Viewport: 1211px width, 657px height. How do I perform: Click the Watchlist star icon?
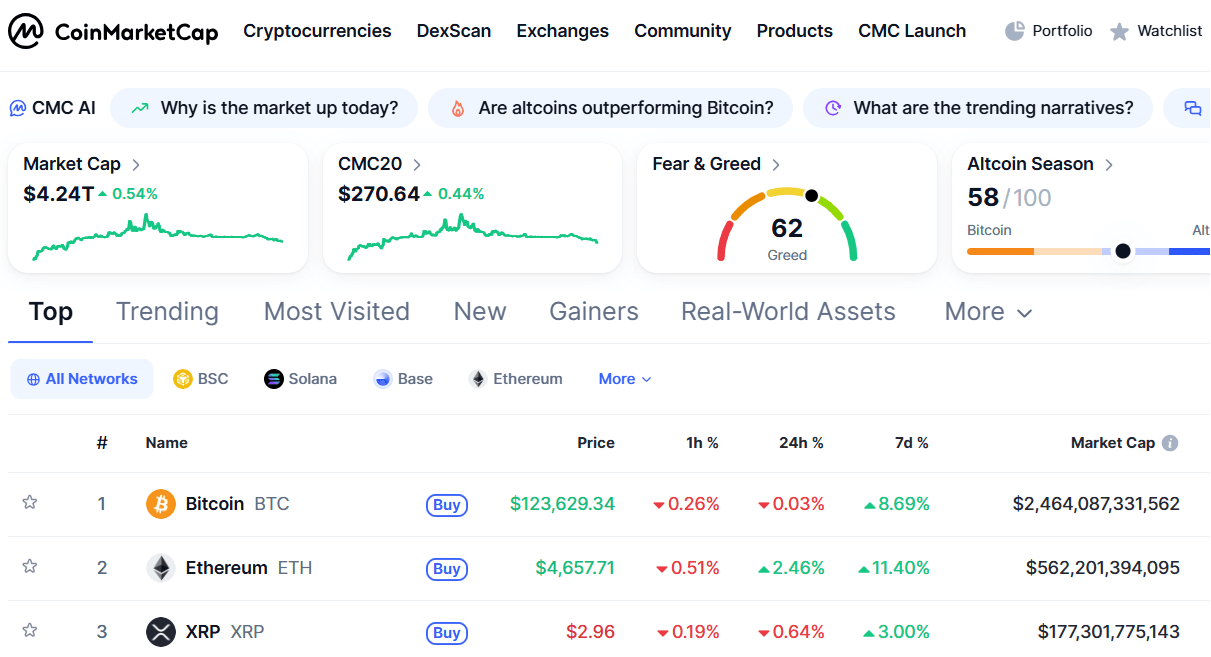pos(1119,32)
